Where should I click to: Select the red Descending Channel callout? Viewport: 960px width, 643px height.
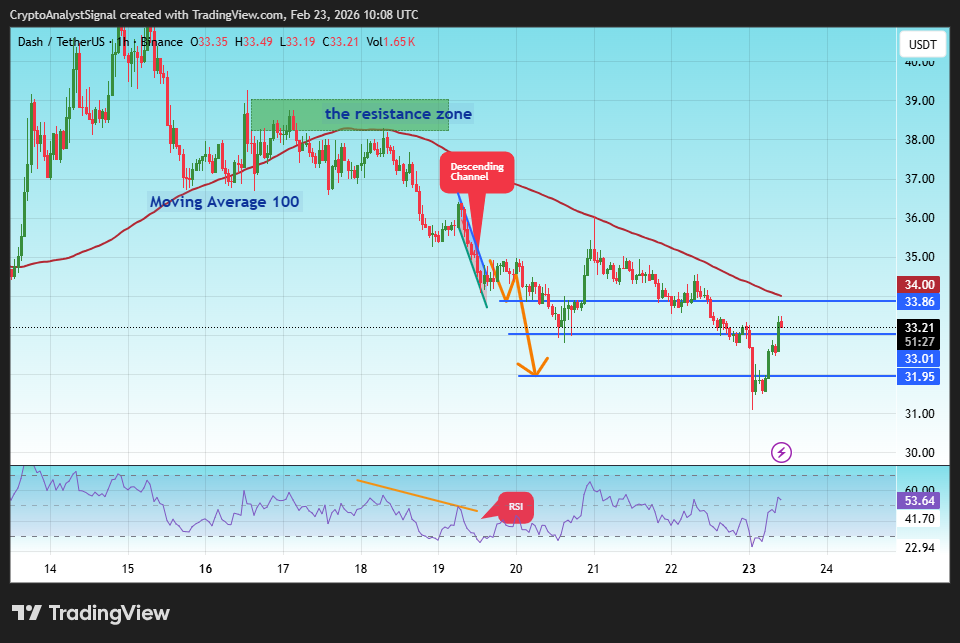[477, 172]
